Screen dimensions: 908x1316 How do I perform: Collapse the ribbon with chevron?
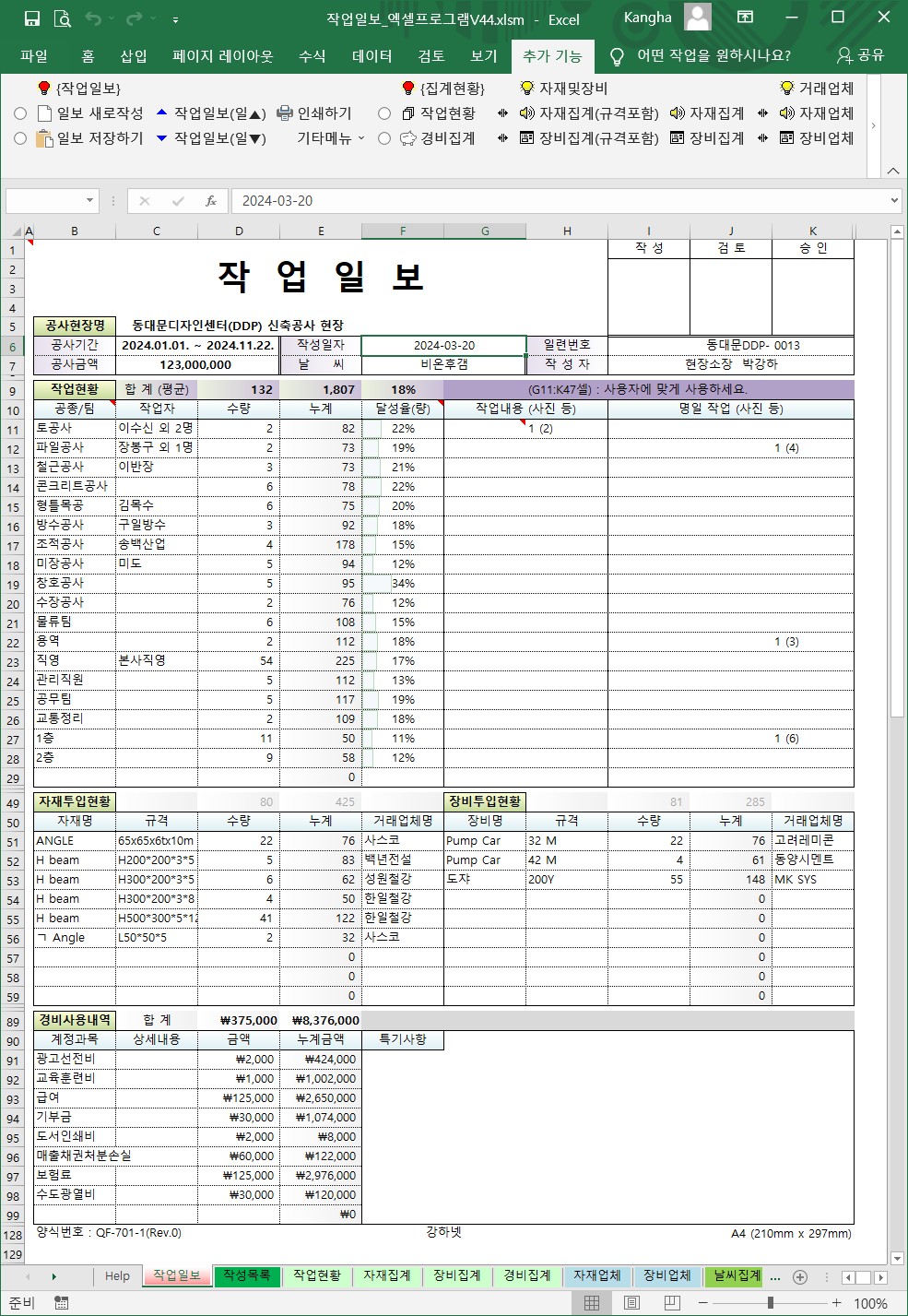(x=892, y=171)
